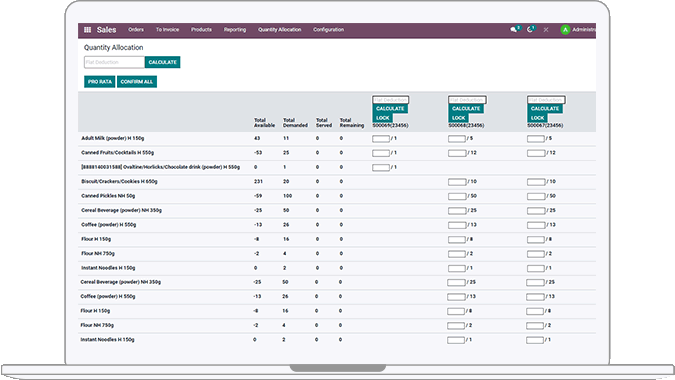Click total demanded value 11 for Adult Milk
675x380 pixels.
(286, 138)
